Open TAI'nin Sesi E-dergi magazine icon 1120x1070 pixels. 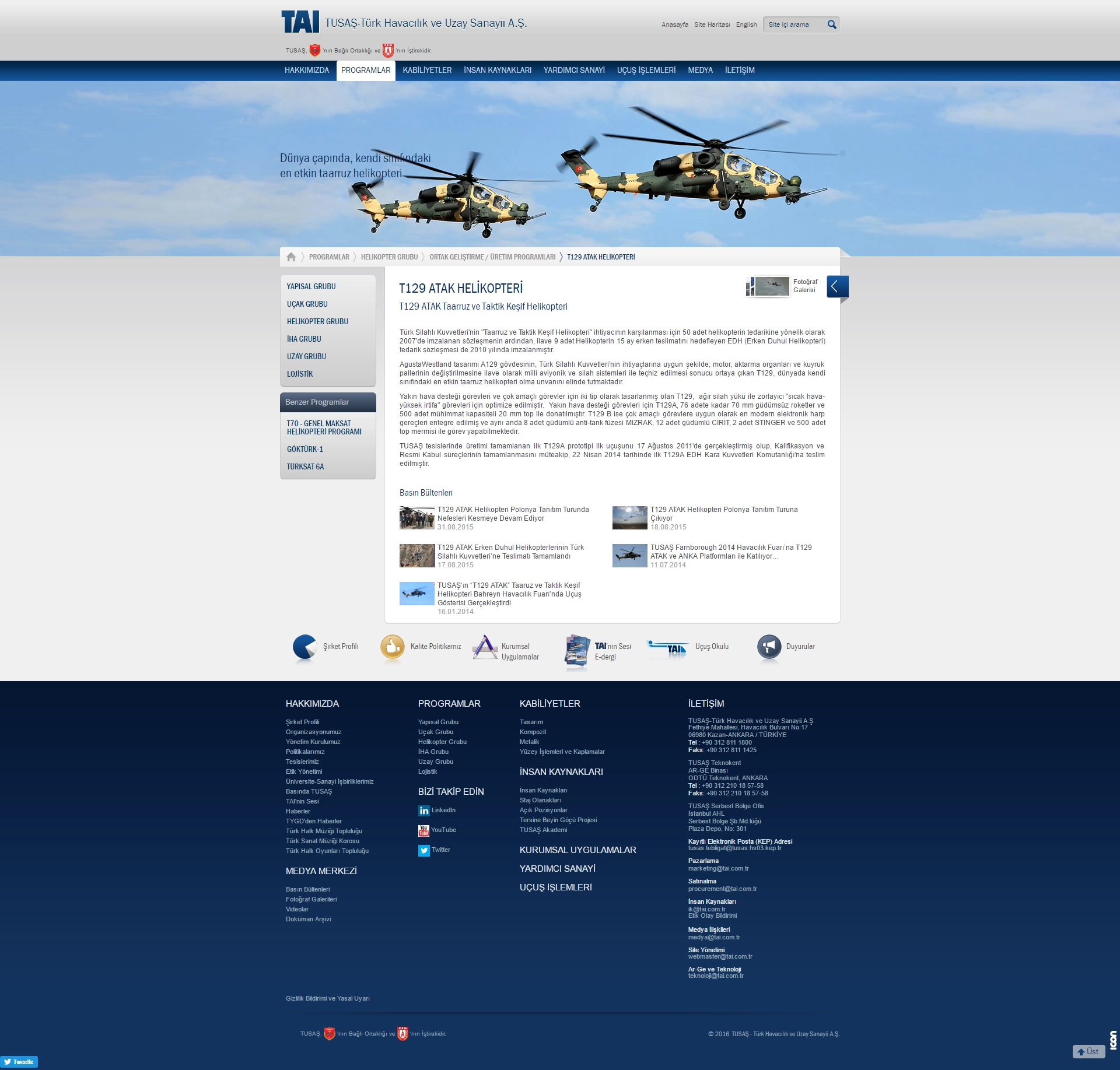[x=576, y=651]
